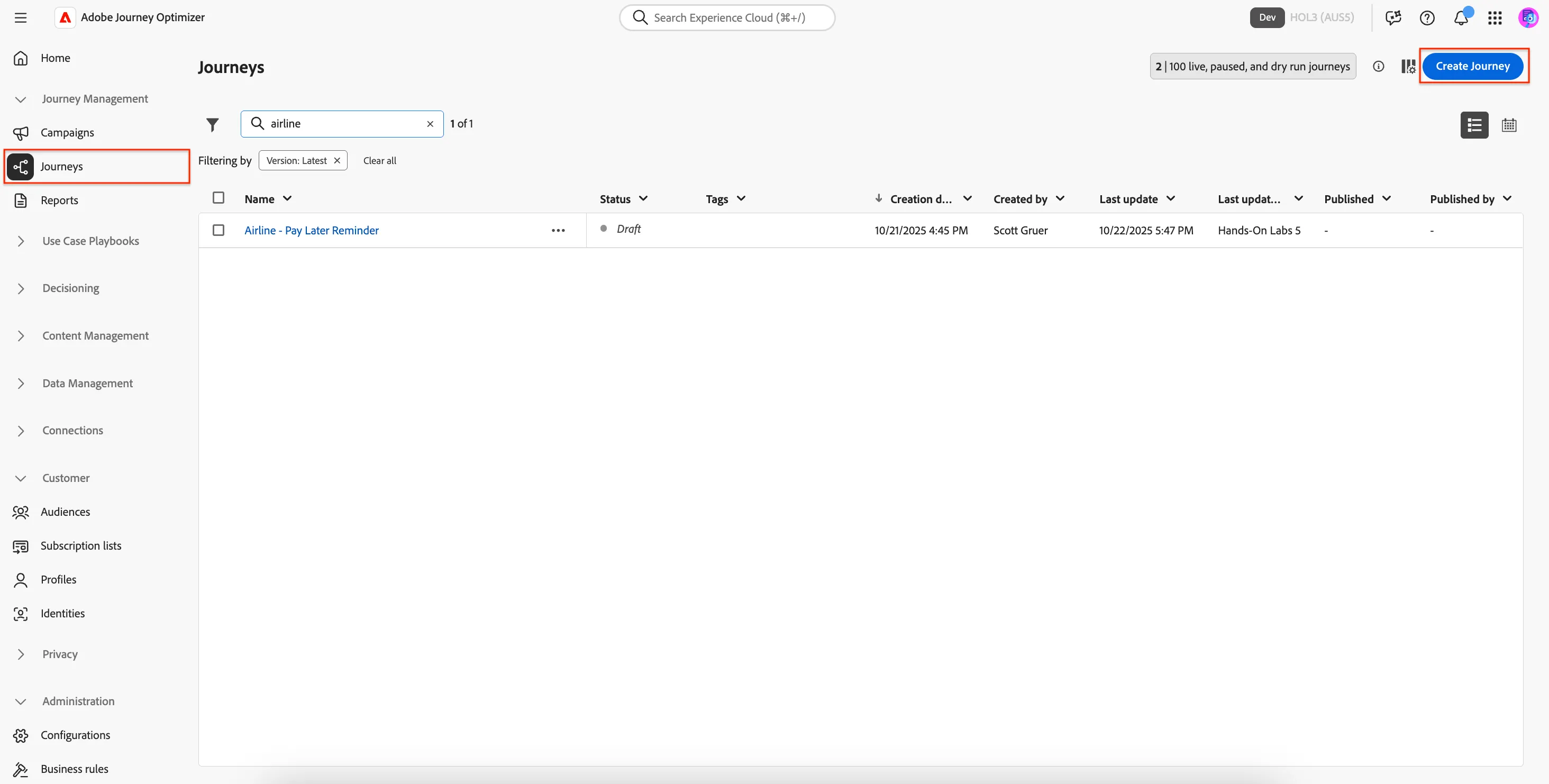Remove the Version: Latest filter tag

click(x=337, y=160)
